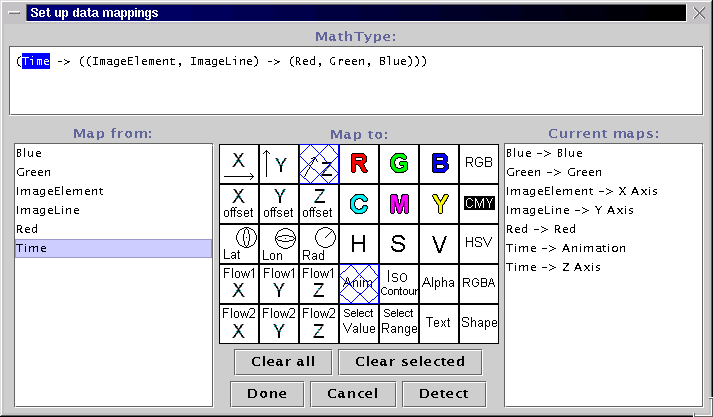
Task: Select Green in Map from list
Action: point(113,172)
